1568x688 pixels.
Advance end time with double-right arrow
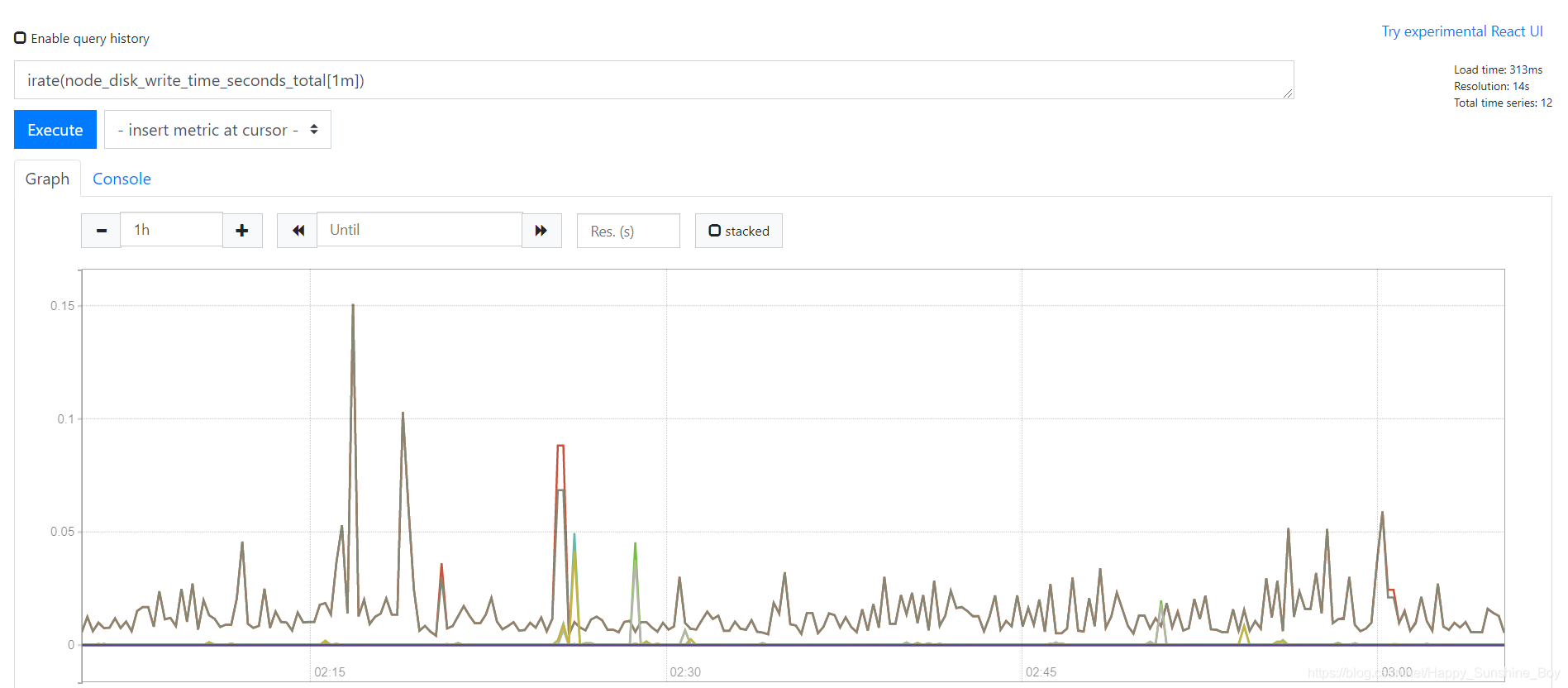click(541, 231)
